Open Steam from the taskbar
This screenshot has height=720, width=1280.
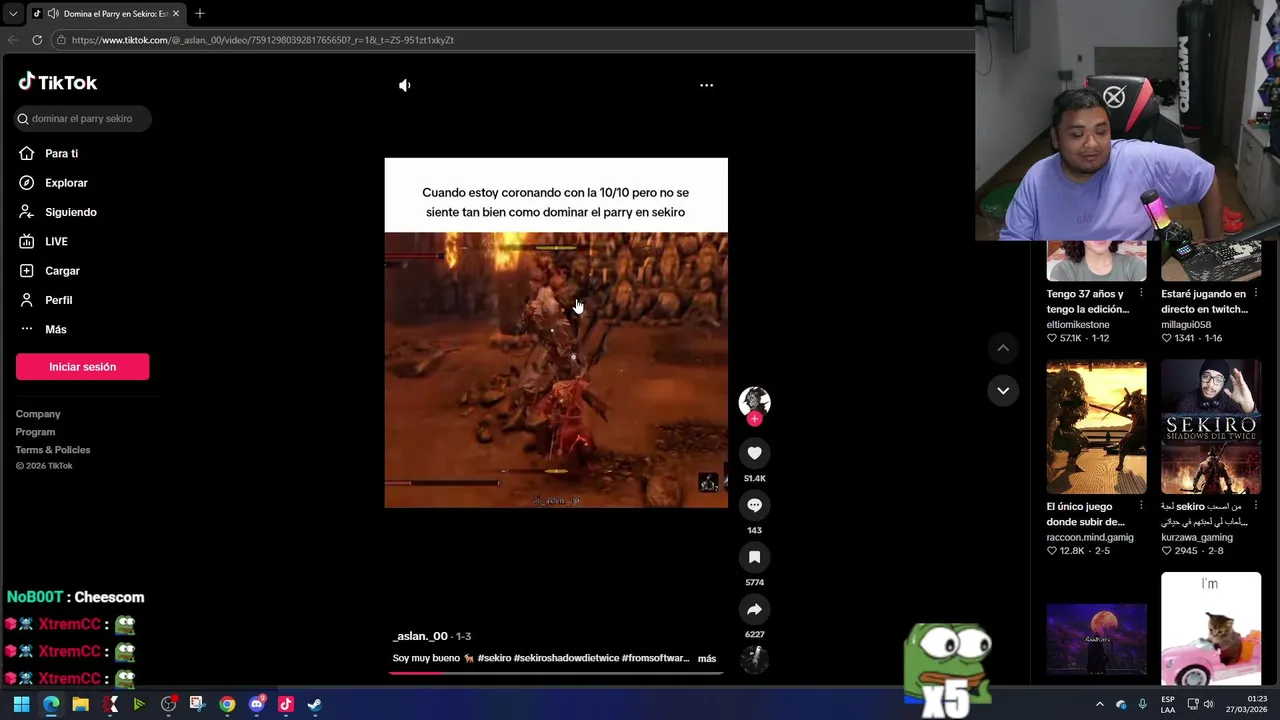pyautogui.click(x=314, y=704)
